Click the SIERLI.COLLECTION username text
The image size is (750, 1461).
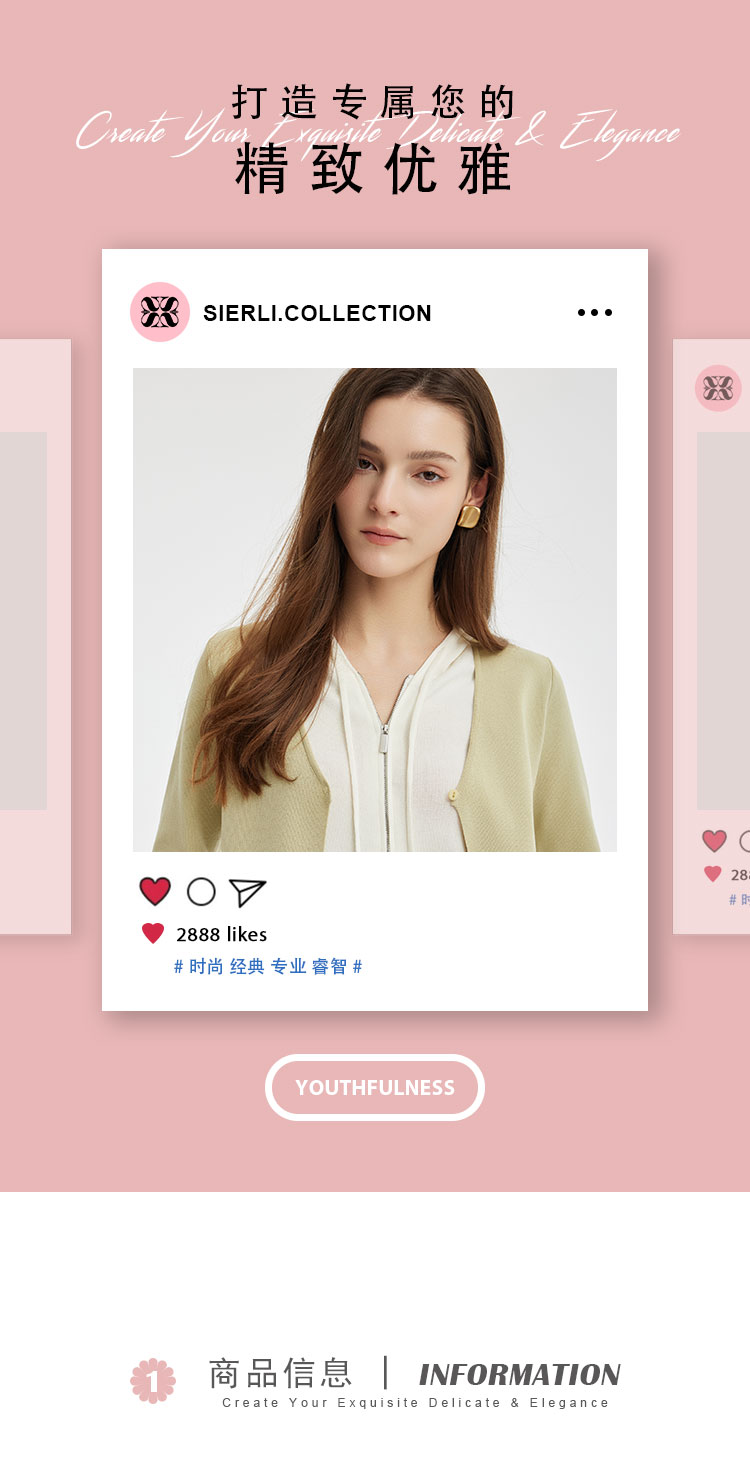317,313
